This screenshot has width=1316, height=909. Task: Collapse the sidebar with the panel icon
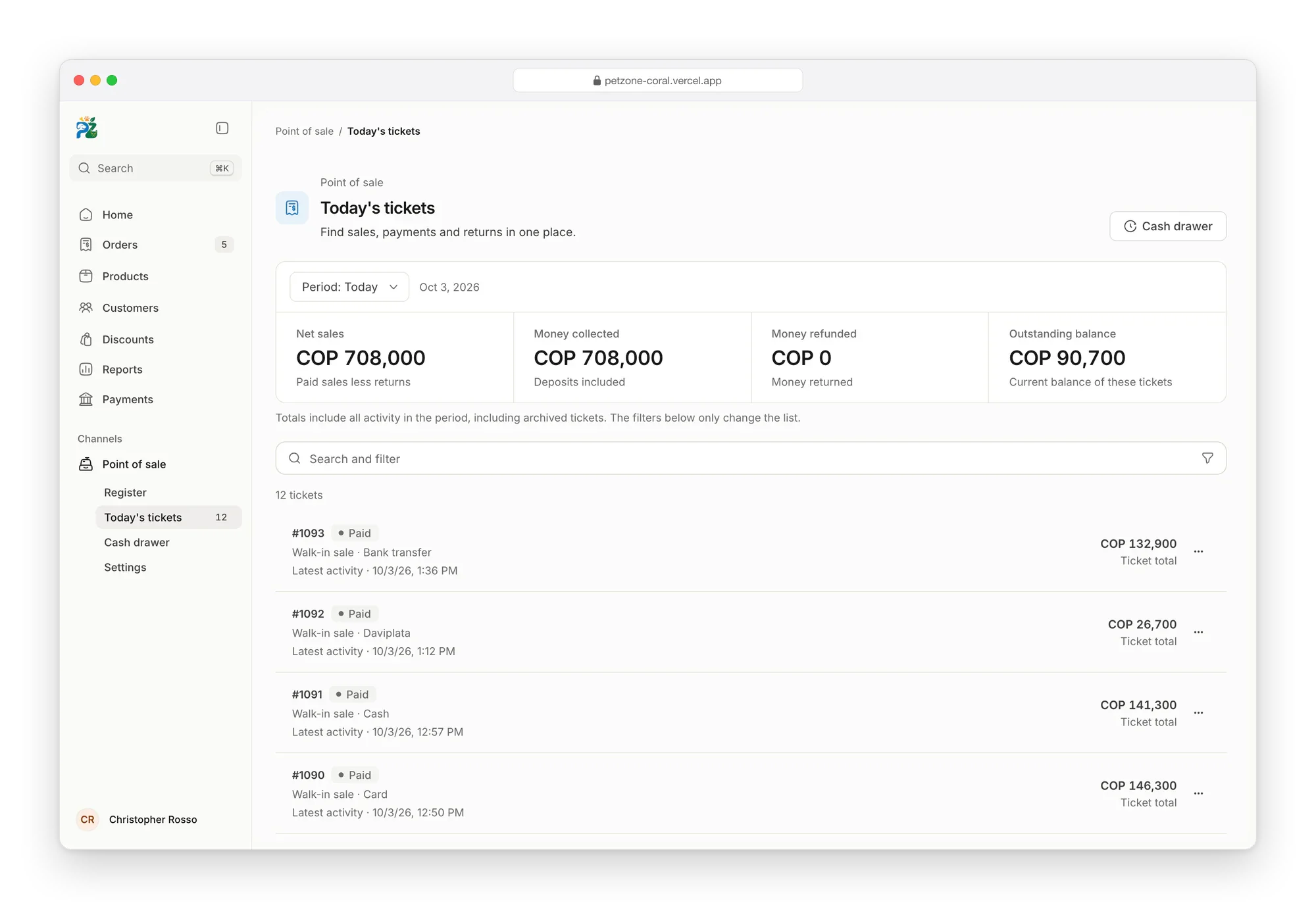[222, 128]
